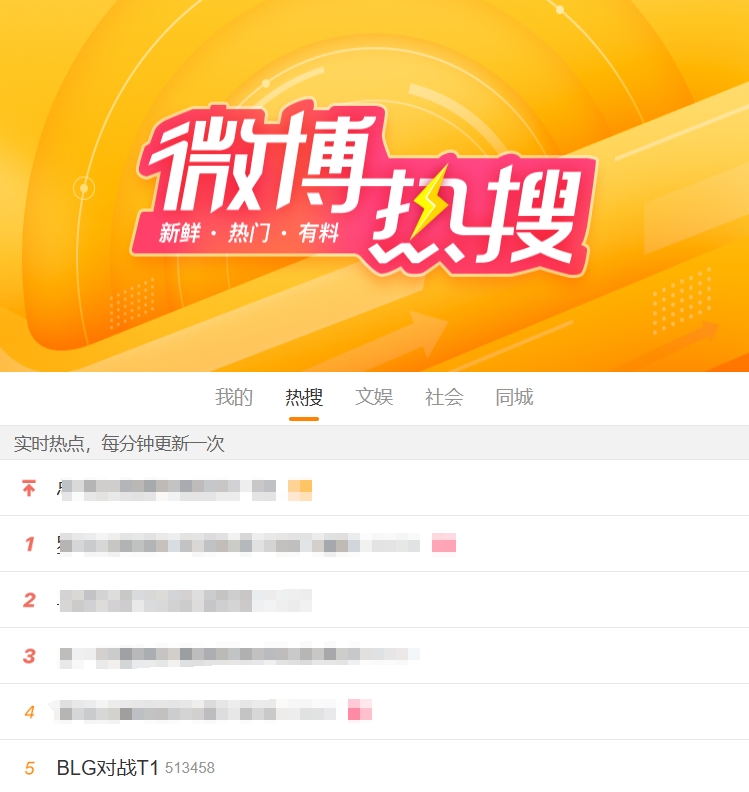
Task: Open the 我的 tab
Action: [x=234, y=397]
